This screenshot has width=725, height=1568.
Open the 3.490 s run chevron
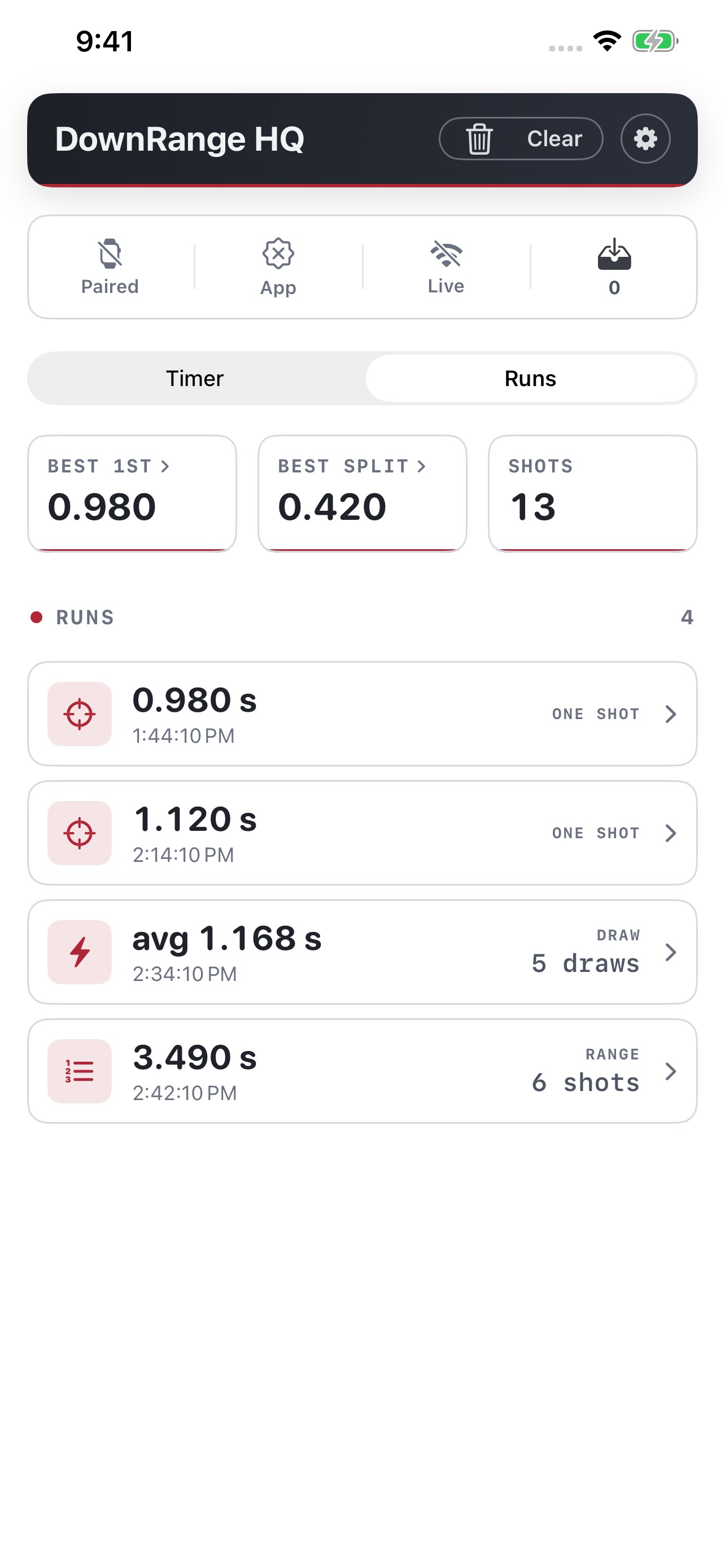670,1071
